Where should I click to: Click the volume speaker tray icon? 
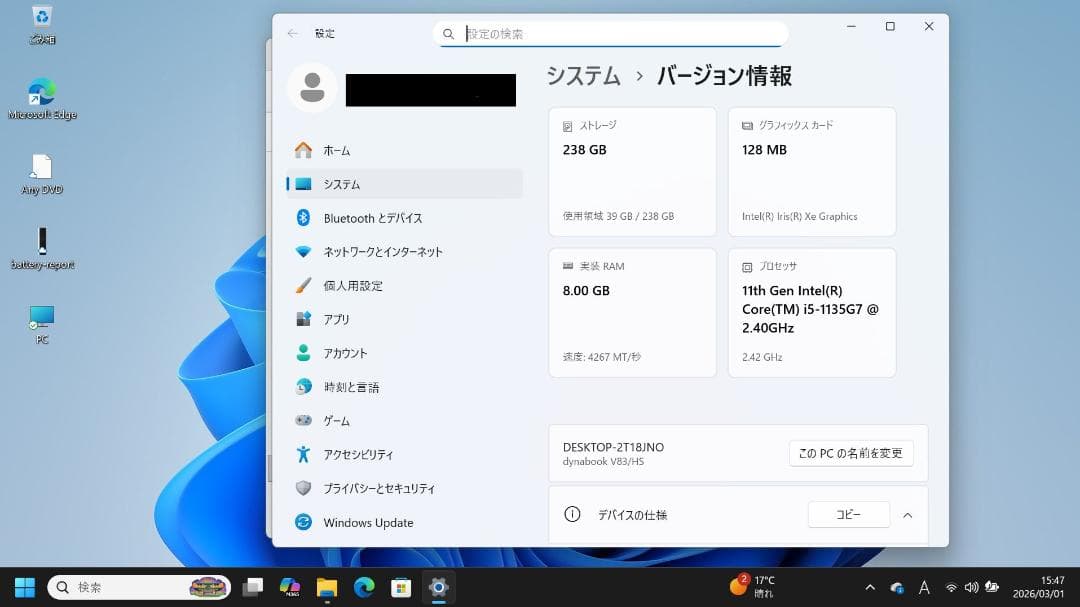971,588
